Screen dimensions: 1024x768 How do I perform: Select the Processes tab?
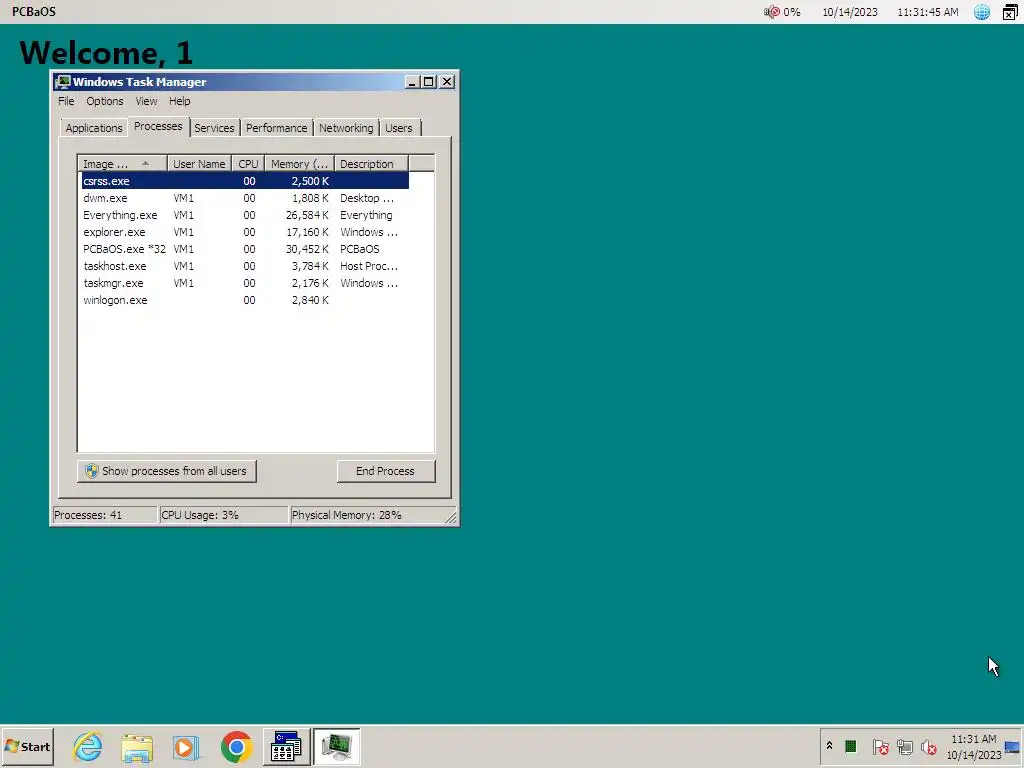[158, 127]
